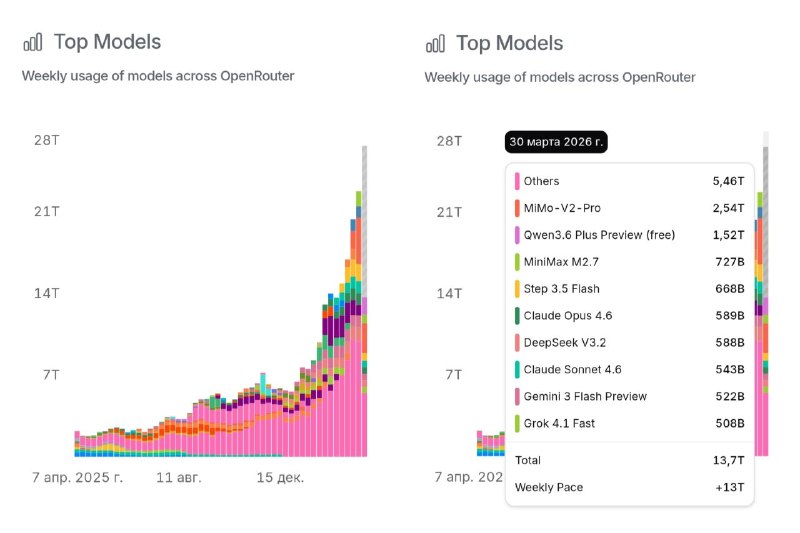Click the gray striped projected bar in left chart

click(365, 220)
